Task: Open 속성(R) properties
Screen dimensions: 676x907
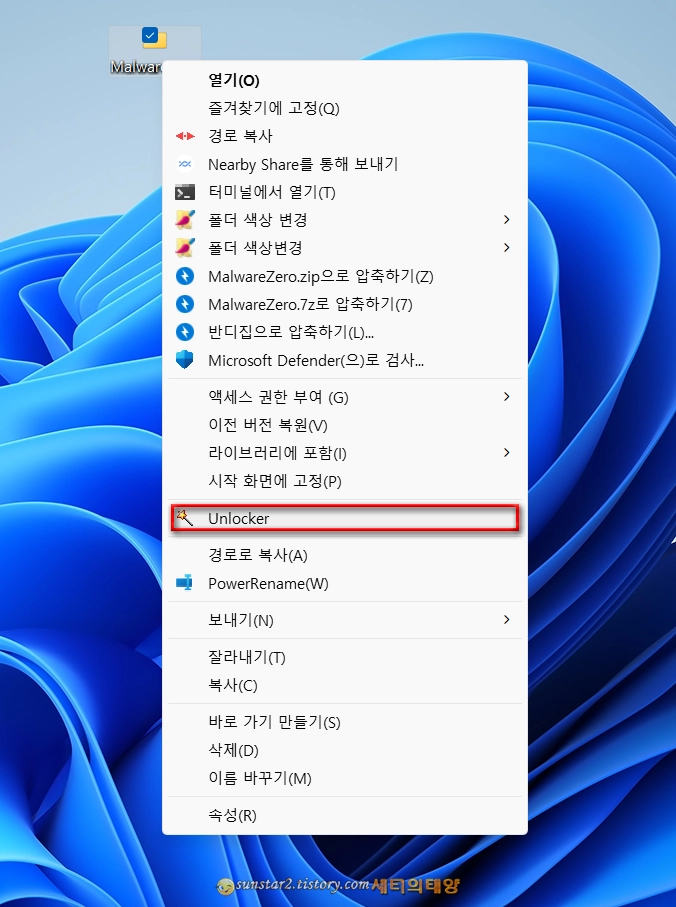Action: [x=345, y=815]
